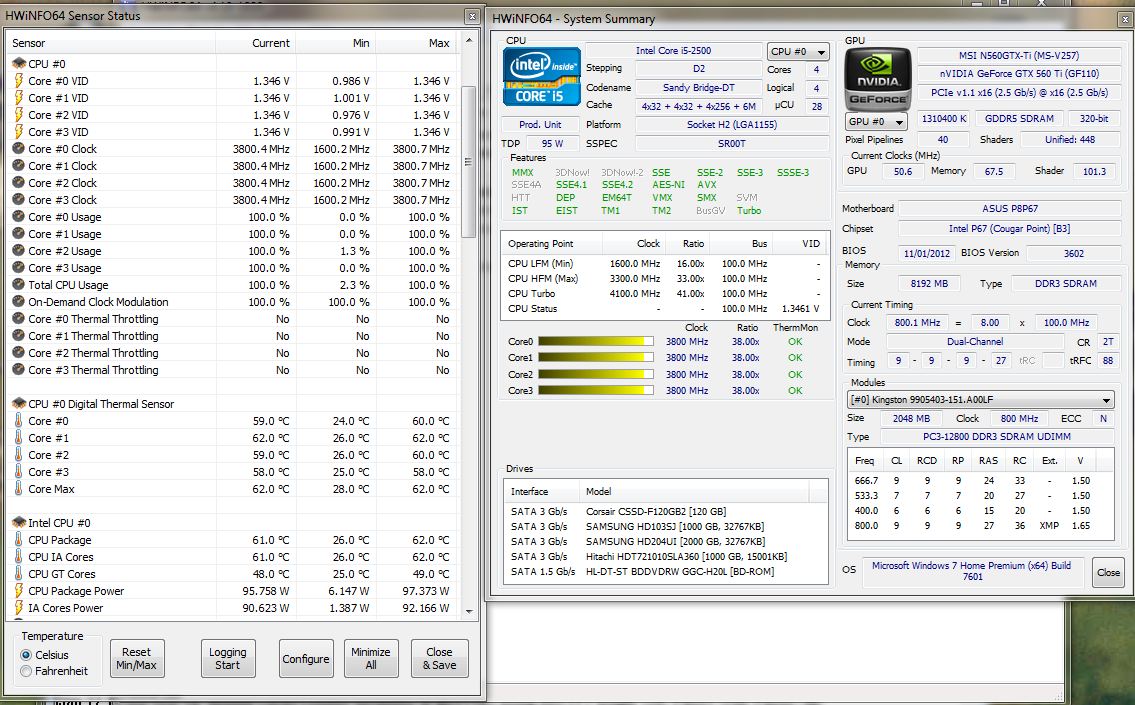Screen dimensions: 1135x705
Task: Click the IA Cores Power lightning icon
Action: point(19,608)
